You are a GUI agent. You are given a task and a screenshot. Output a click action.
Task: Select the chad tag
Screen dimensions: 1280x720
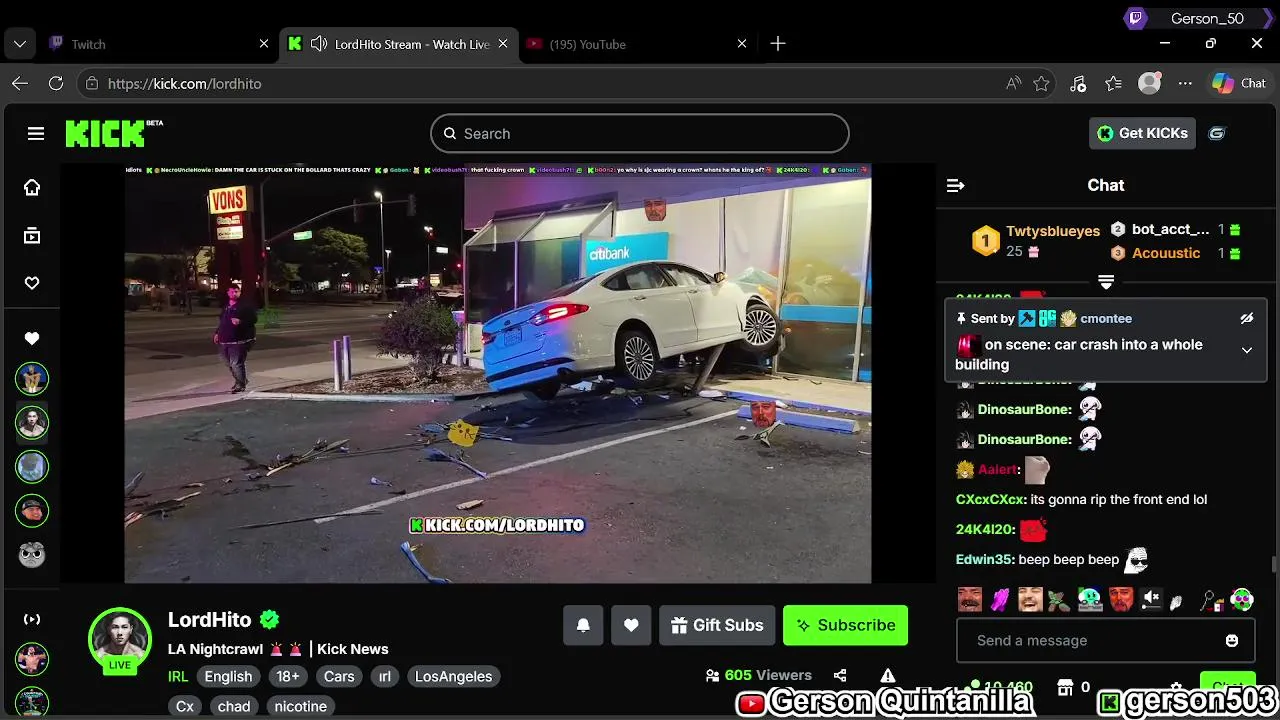tap(234, 706)
